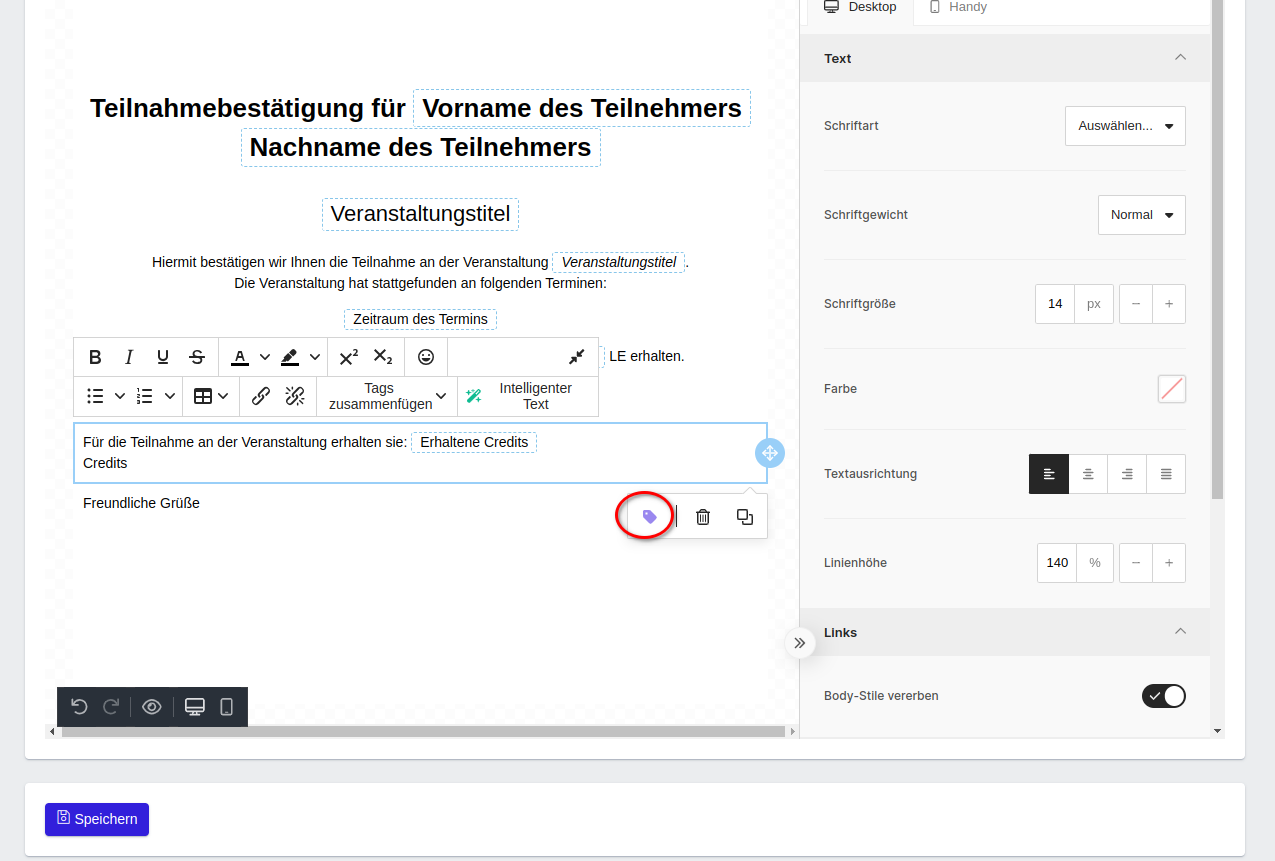Image resolution: width=1275 pixels, height=861 pixels.
Task: Open the Schriftgewicht Normal dropdown
Action: click(1141, 215)
